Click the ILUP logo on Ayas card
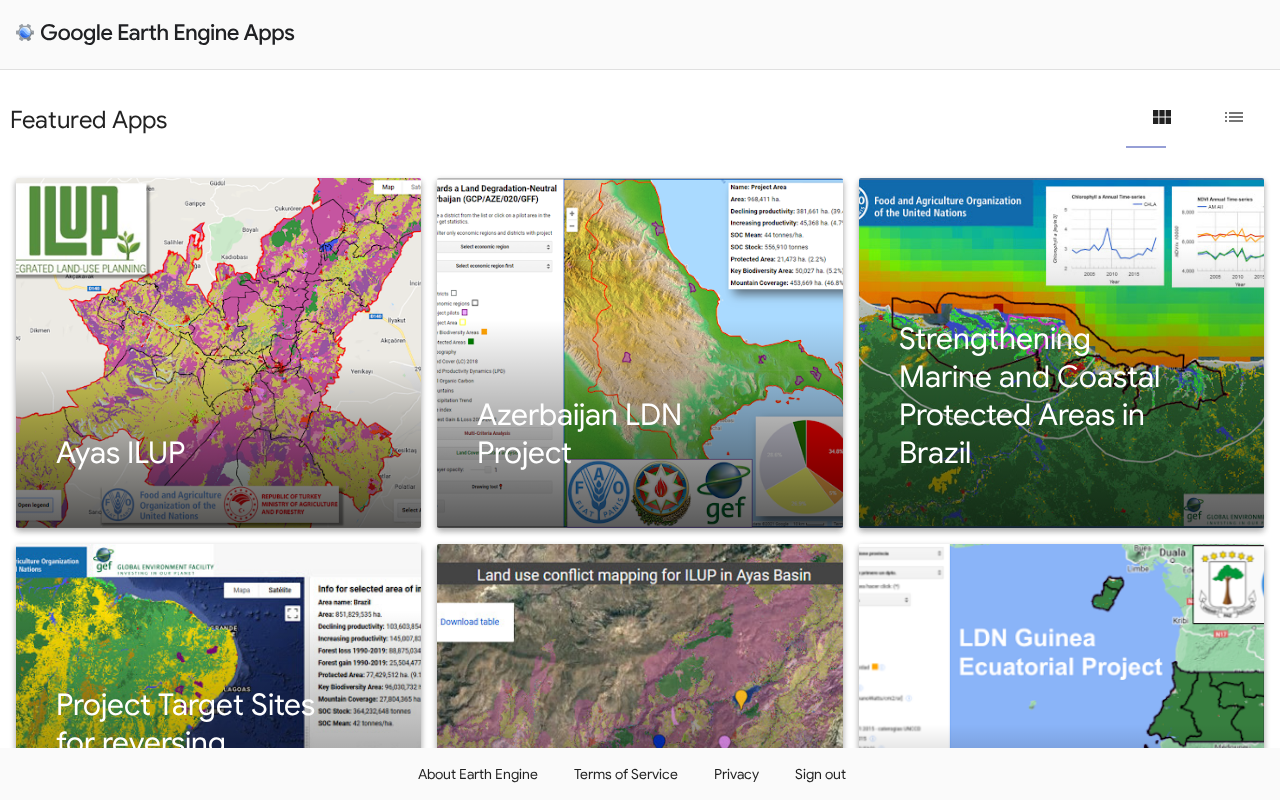This screenshot has width=1280, height=800. click(x=82, y=228)
